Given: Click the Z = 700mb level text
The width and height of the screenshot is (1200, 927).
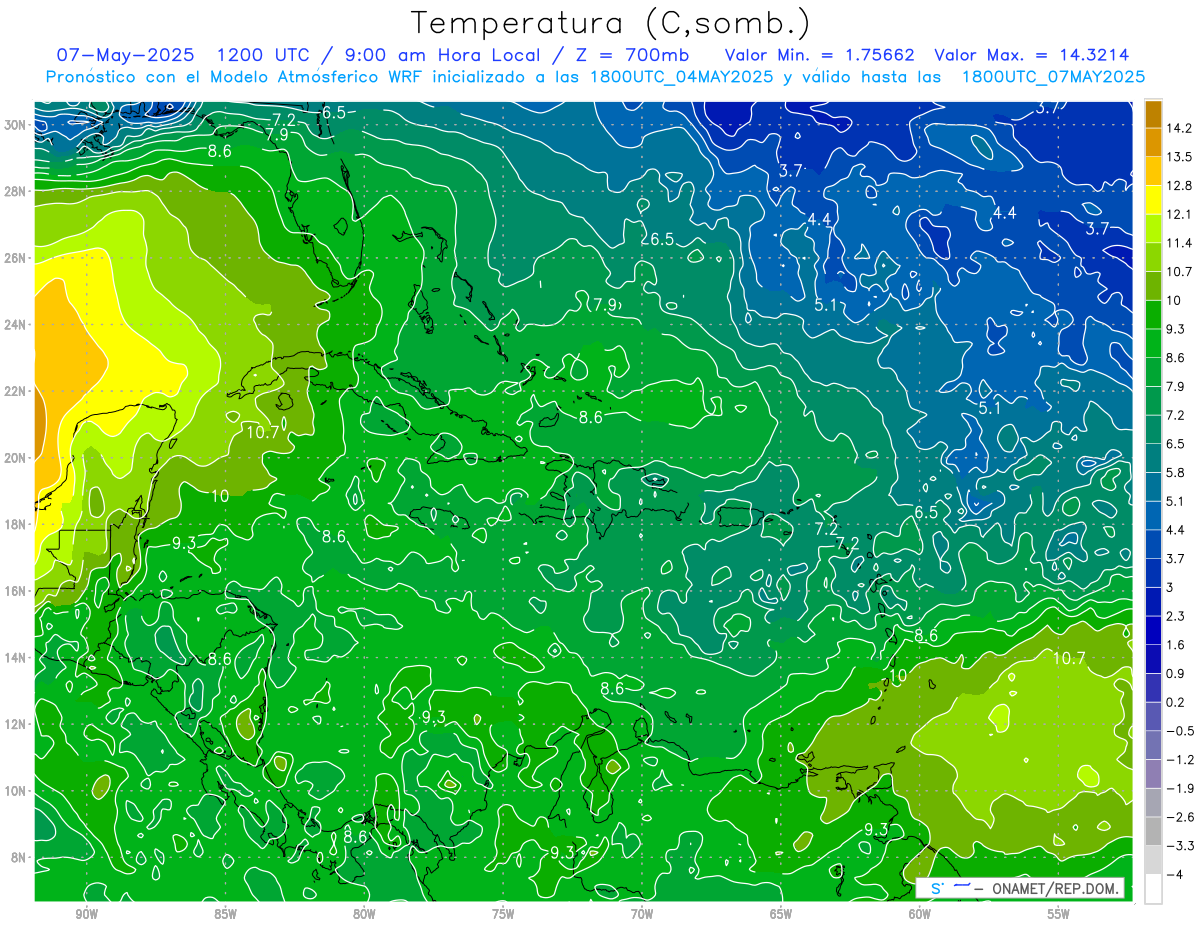Looking at the screenshot, I should coord(631,55).
